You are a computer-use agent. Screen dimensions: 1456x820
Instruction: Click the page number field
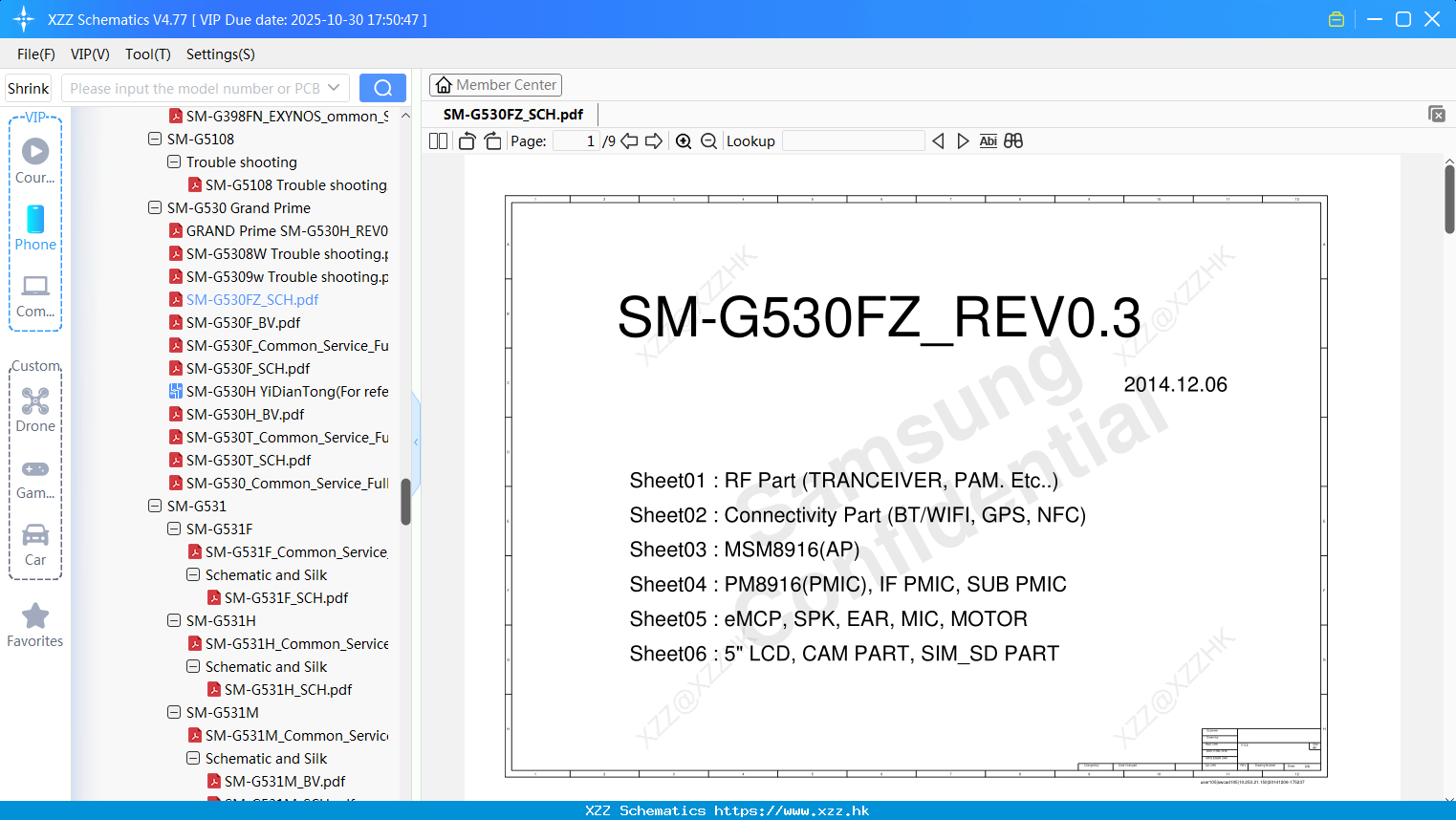(x=576, y=140)
